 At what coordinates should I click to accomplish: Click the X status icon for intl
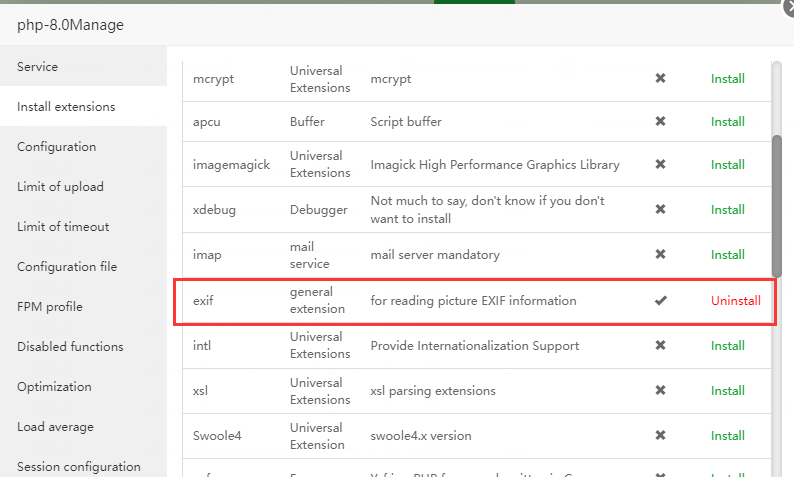(x=660, y=345)
